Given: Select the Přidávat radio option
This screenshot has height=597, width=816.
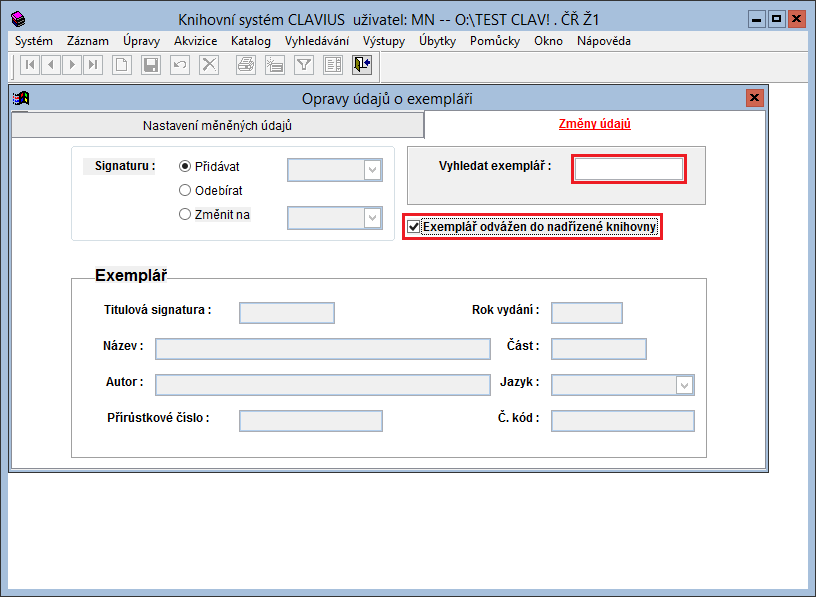Looking at the screenshot, I should [185, 167].
